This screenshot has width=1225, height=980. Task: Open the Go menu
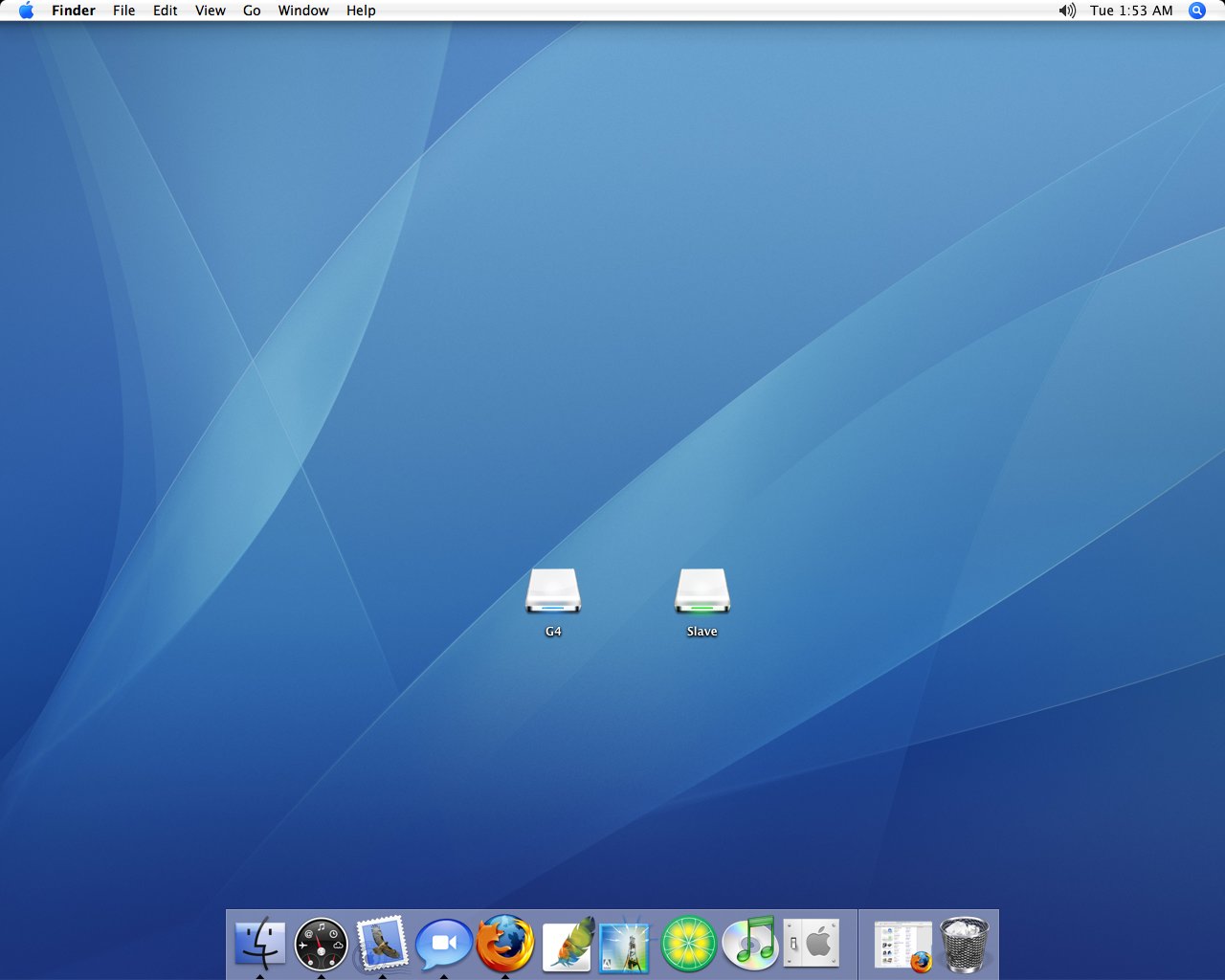click(x=252, y=11)
